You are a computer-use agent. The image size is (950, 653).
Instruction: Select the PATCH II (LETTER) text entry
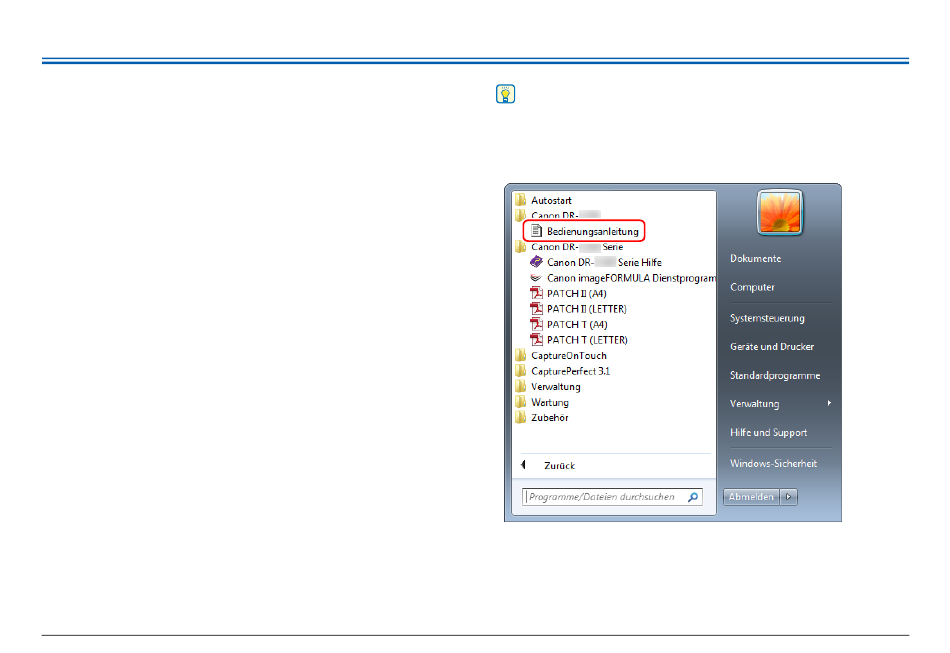pos(586,309)
